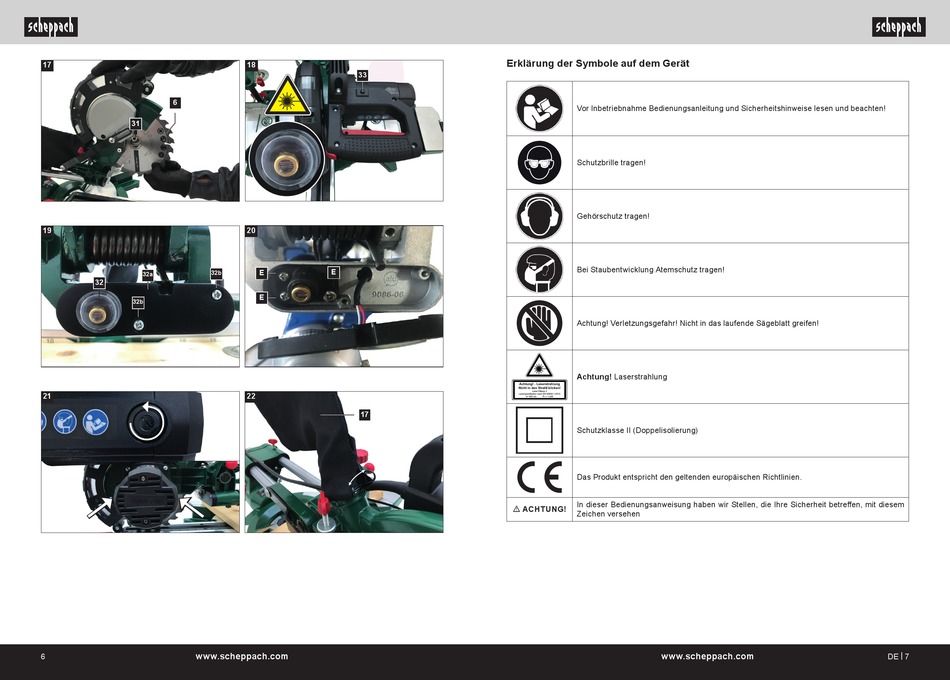The height and width of the screenshot is (680, 950).
Task: Click the yellow laser sticker in figure 18
Action: [x=284, y=96]
